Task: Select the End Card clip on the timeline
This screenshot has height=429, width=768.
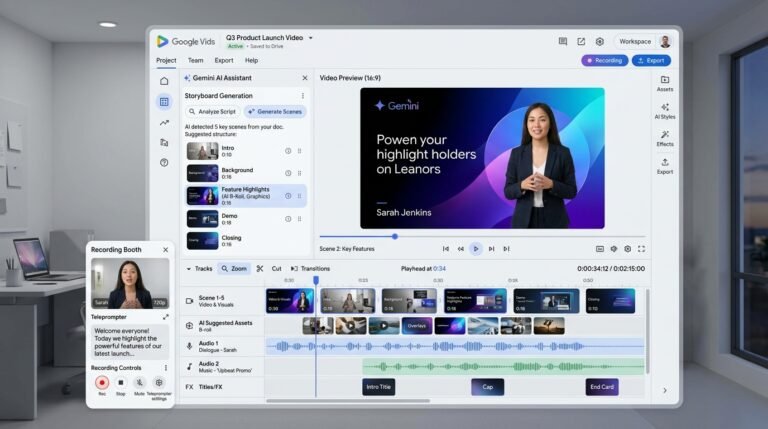Action: click(602, 387)
